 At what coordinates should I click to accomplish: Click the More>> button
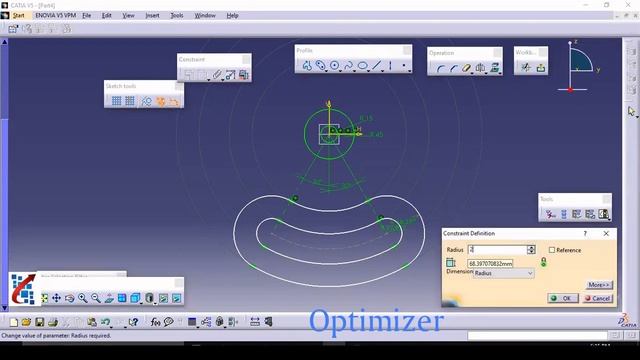point(599,284)
